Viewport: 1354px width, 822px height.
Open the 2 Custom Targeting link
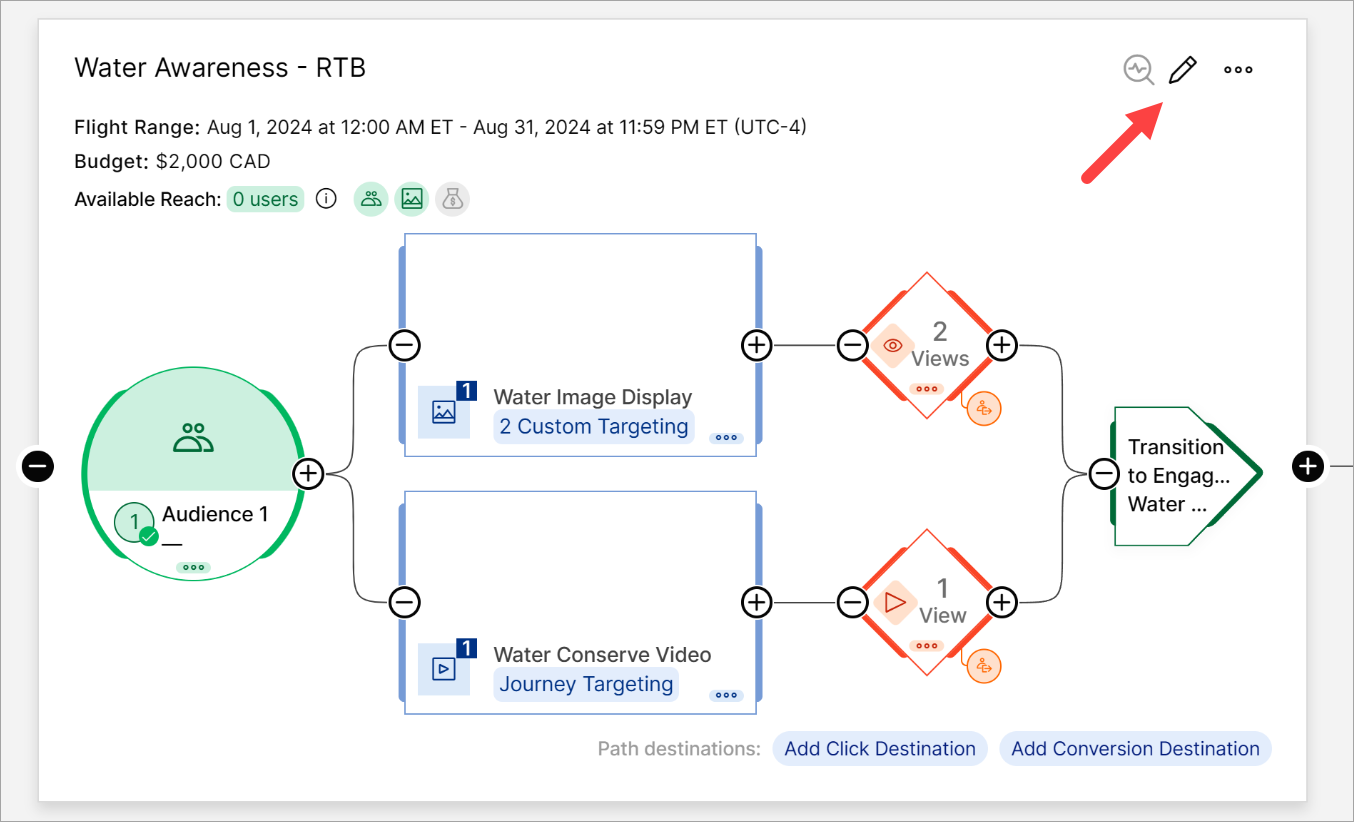pyautogui.click(x=594, y=427)
